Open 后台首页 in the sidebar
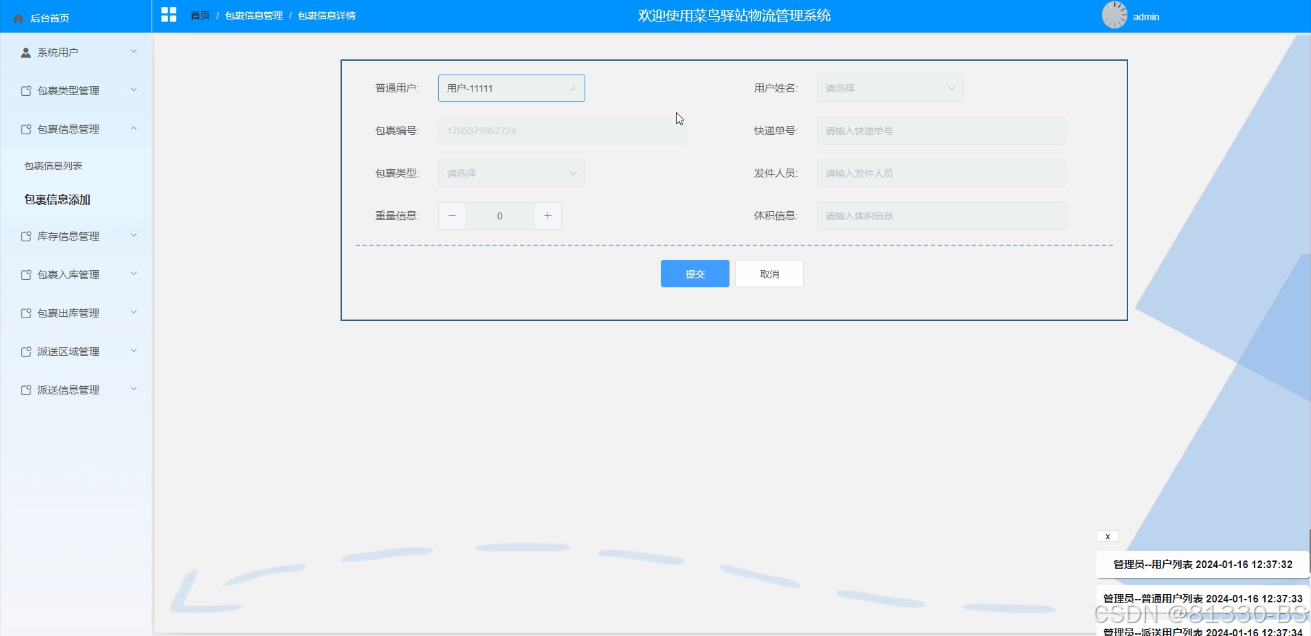This screenshot has width=1311, height=636. [x=50, y=18]
